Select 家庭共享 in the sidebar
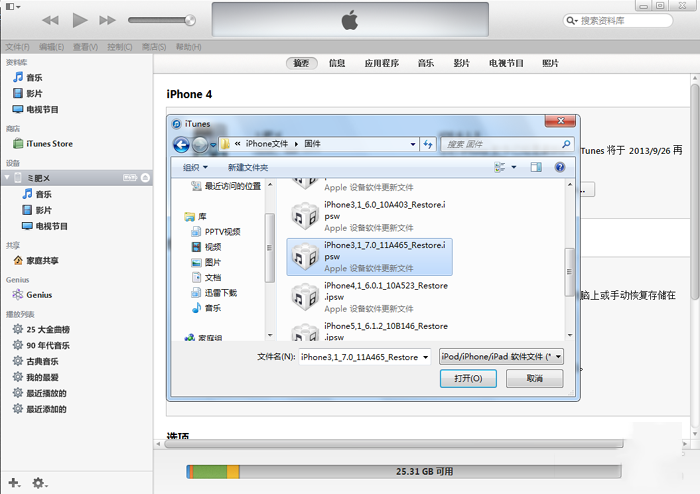Image resolution: width=700 pixels, height=494 pixels. (42, 261)
